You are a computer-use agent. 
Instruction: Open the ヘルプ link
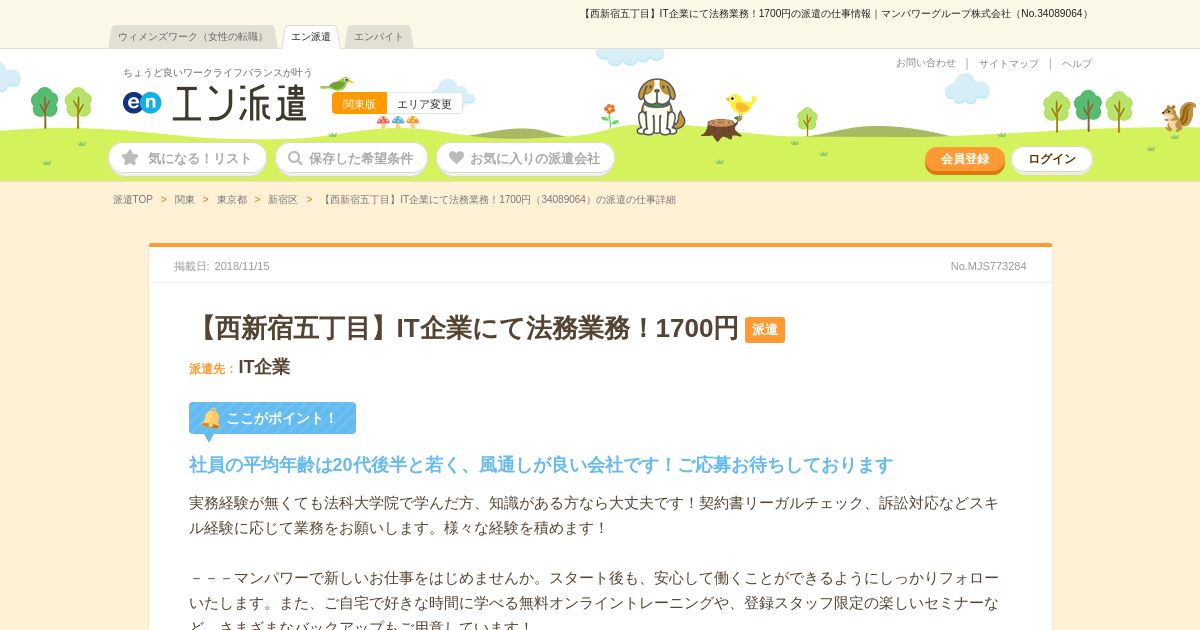tap(1077, 63)
